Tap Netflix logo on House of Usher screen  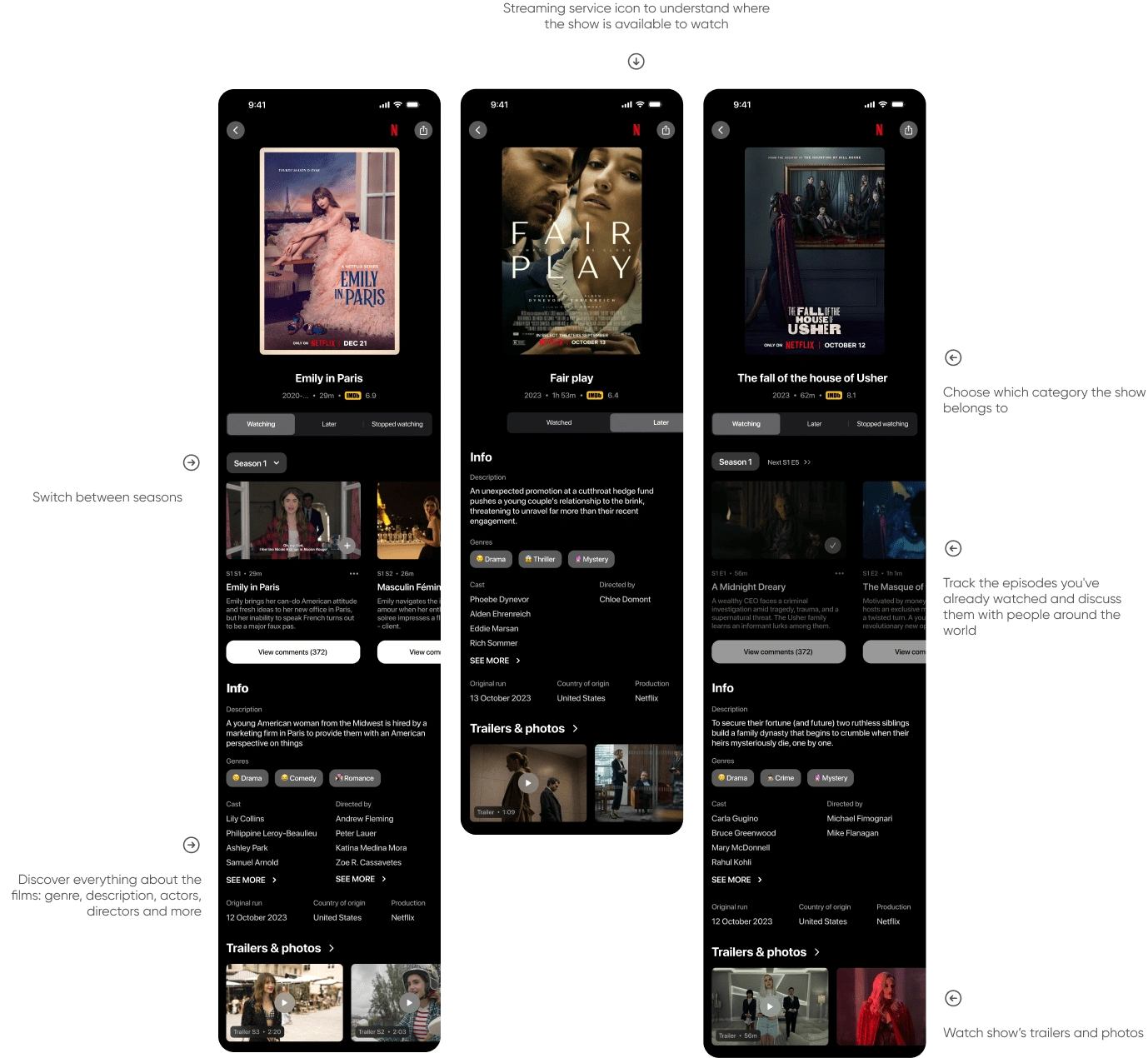pos(879,130)
